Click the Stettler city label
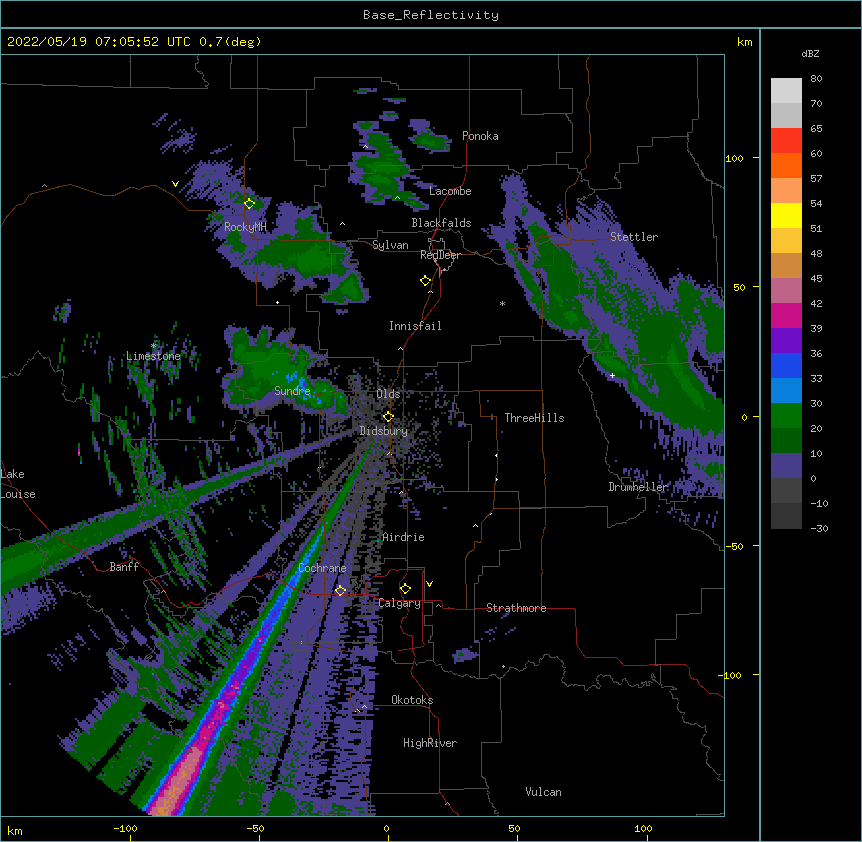This screenshot has height=842, width=862. click(634, 237)
